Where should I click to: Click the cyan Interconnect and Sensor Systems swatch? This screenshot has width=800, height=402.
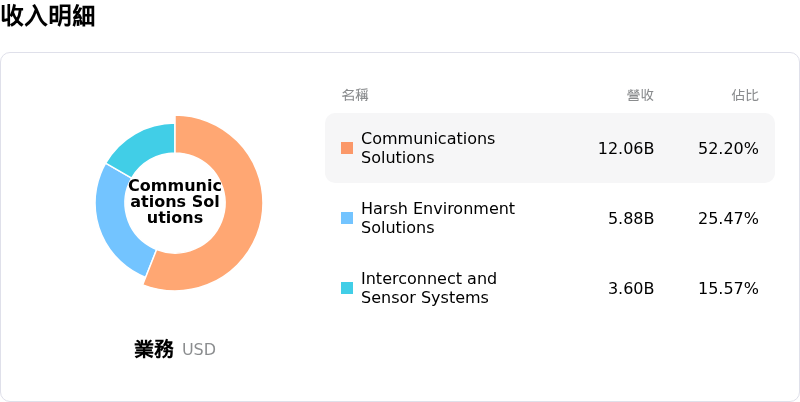tap(347, 288)
